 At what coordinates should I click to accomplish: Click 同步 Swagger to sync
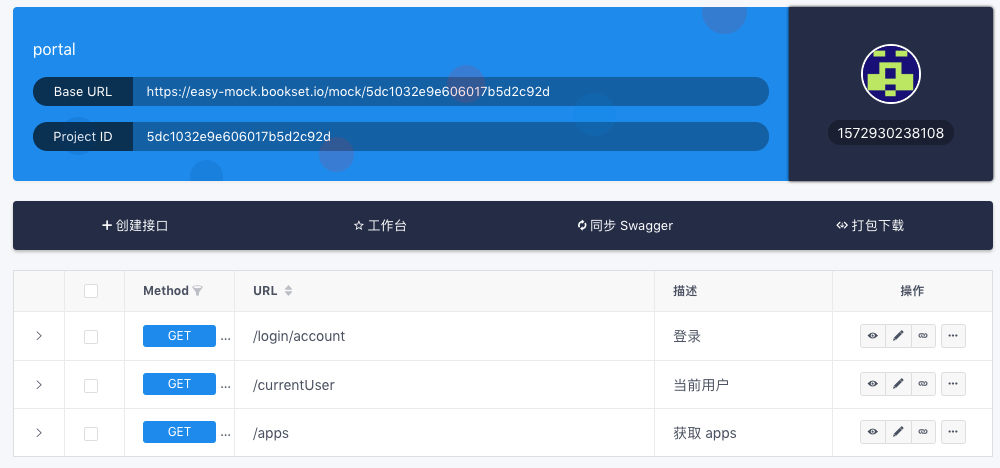[x=625, y=226]
